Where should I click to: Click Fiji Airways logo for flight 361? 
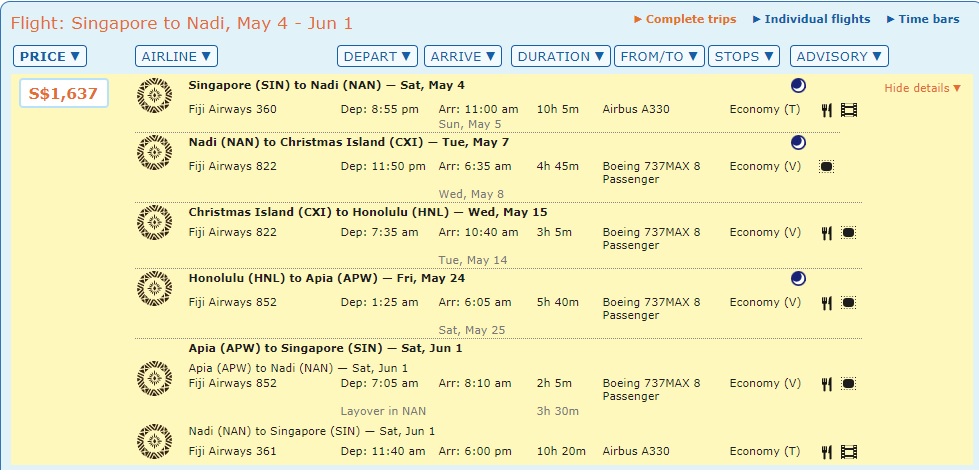154,442
